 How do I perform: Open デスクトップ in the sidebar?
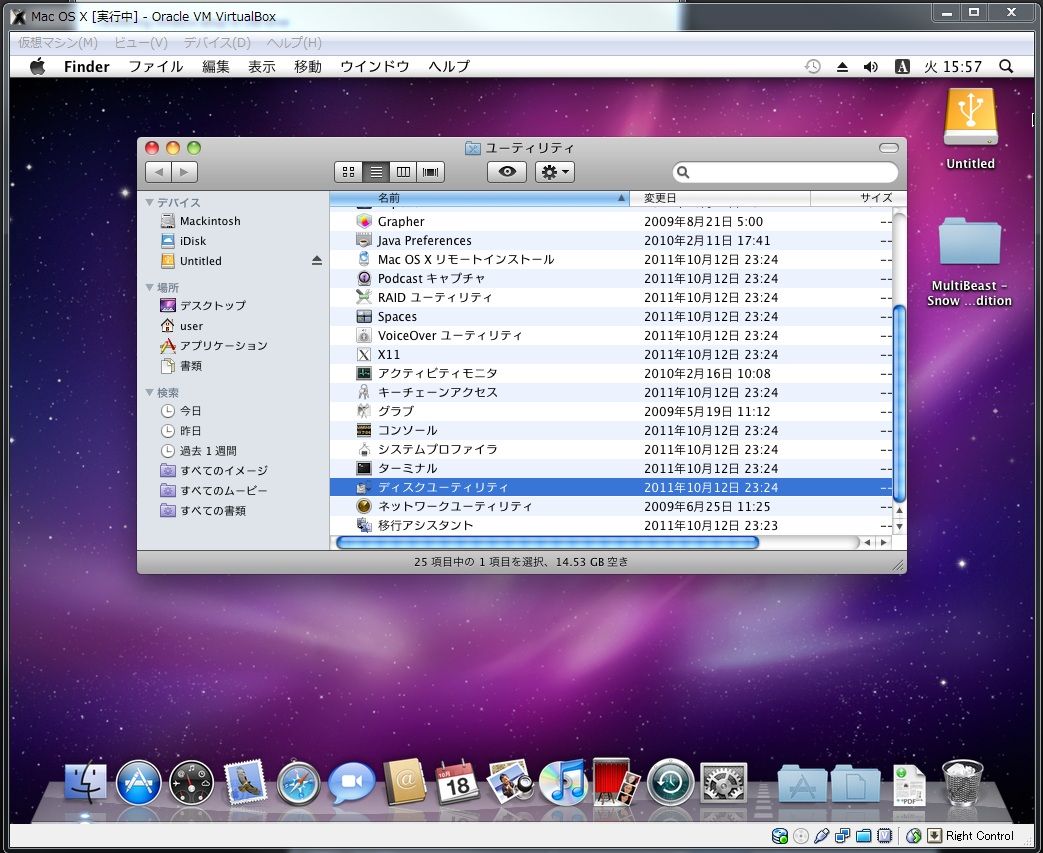tap(204, 305)
